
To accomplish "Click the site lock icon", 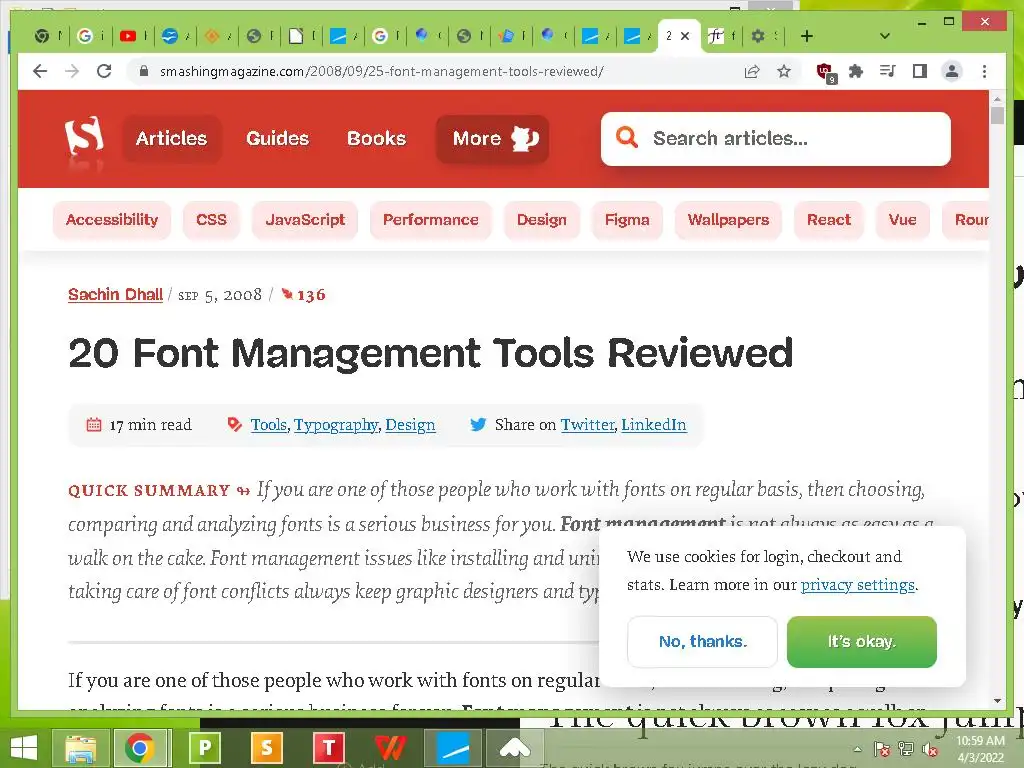I will [144, 71].
